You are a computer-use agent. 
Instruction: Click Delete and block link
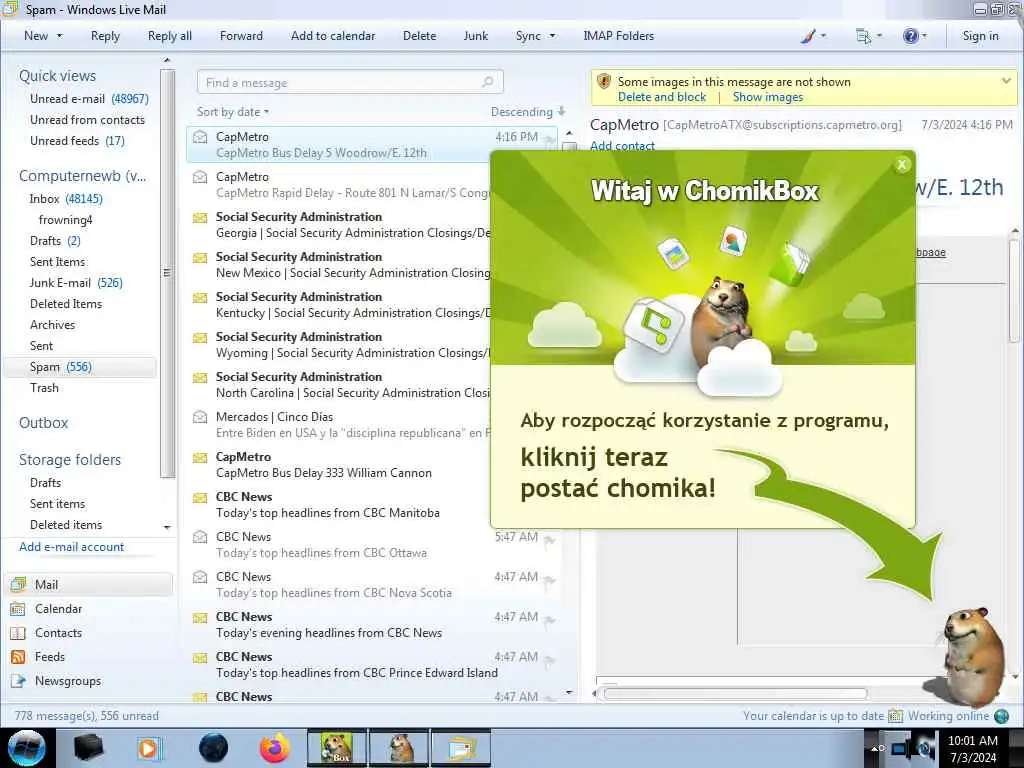click(662, 97)
